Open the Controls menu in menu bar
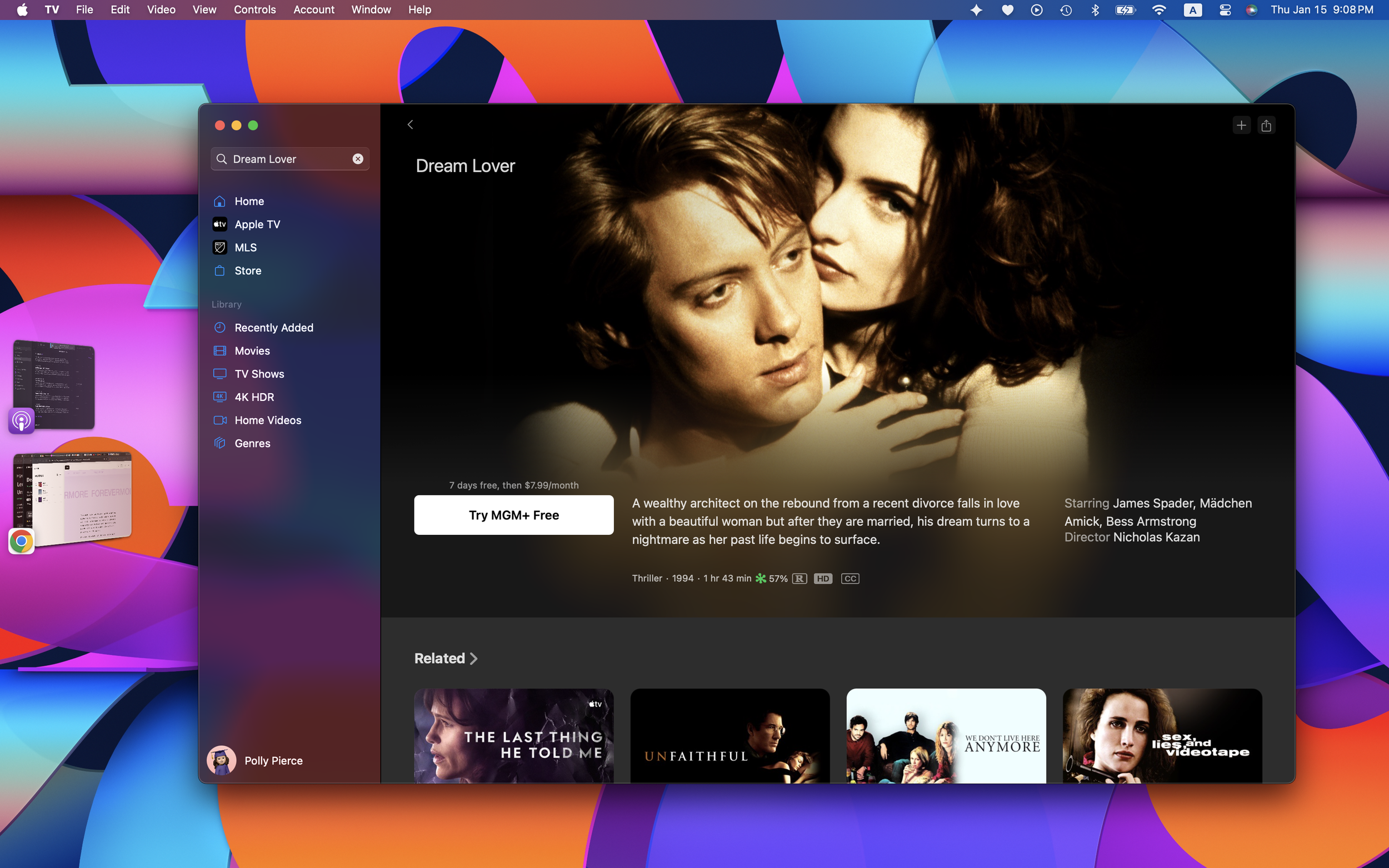This screenshot has width=1389, height=868. tap(254, 10)
